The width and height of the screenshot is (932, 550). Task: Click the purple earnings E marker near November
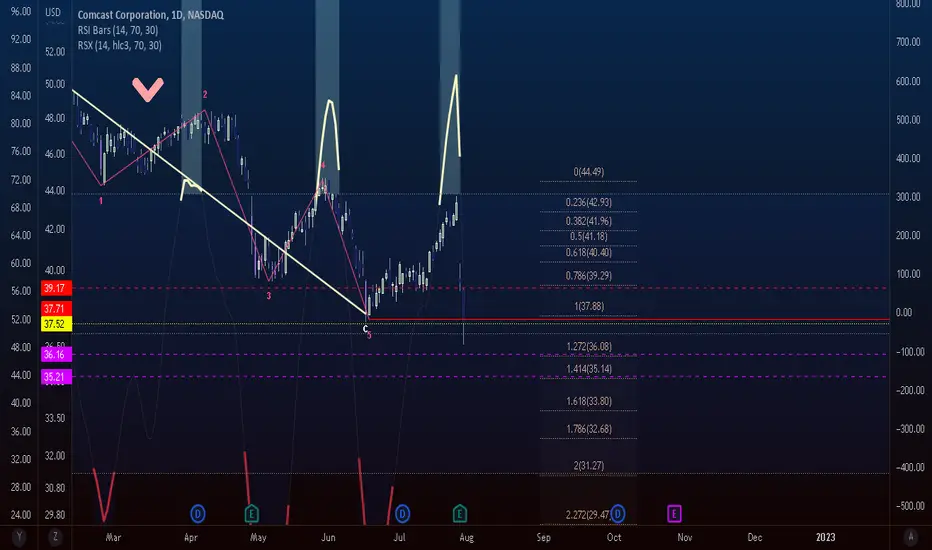click(x=674, y=513)
